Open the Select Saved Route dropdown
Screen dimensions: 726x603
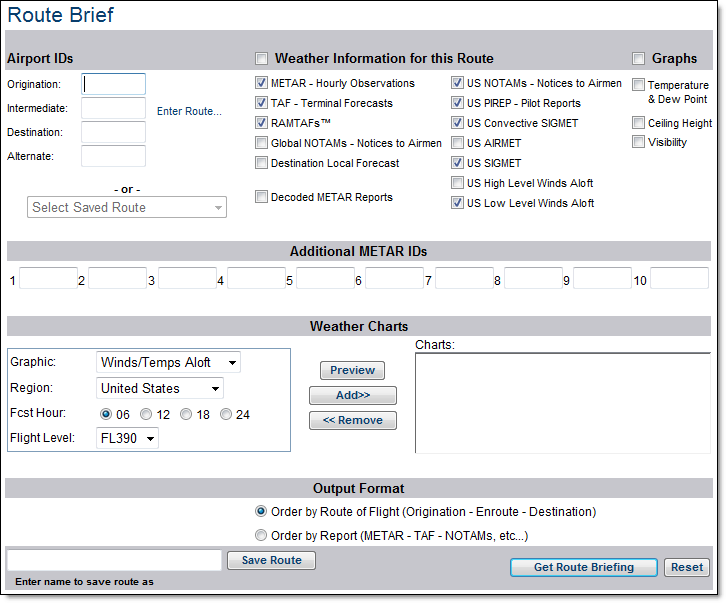(x=127, y=208)
